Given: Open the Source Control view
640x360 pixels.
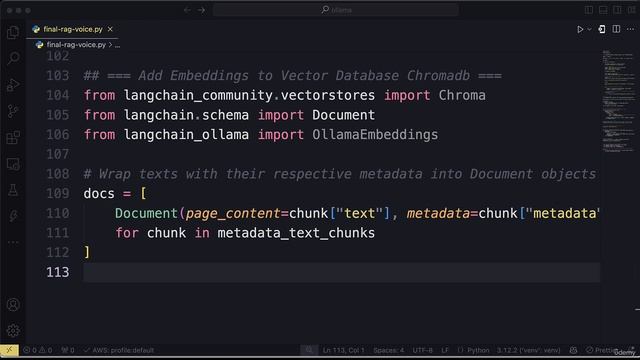Looking at the screenshot, I should tap(13, 111).
